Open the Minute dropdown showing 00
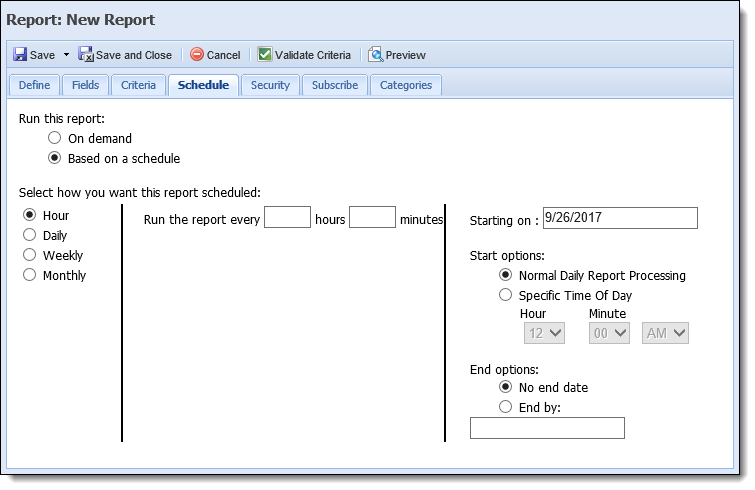Image resolution: width=755 pixels, height=490 pixels. [609, 333]
